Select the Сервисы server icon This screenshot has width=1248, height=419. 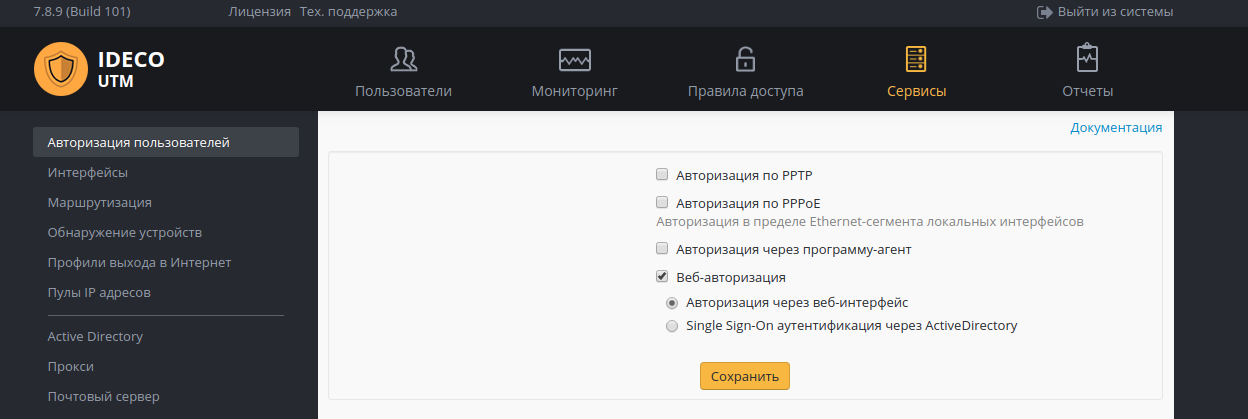click(x=916, y=59)
